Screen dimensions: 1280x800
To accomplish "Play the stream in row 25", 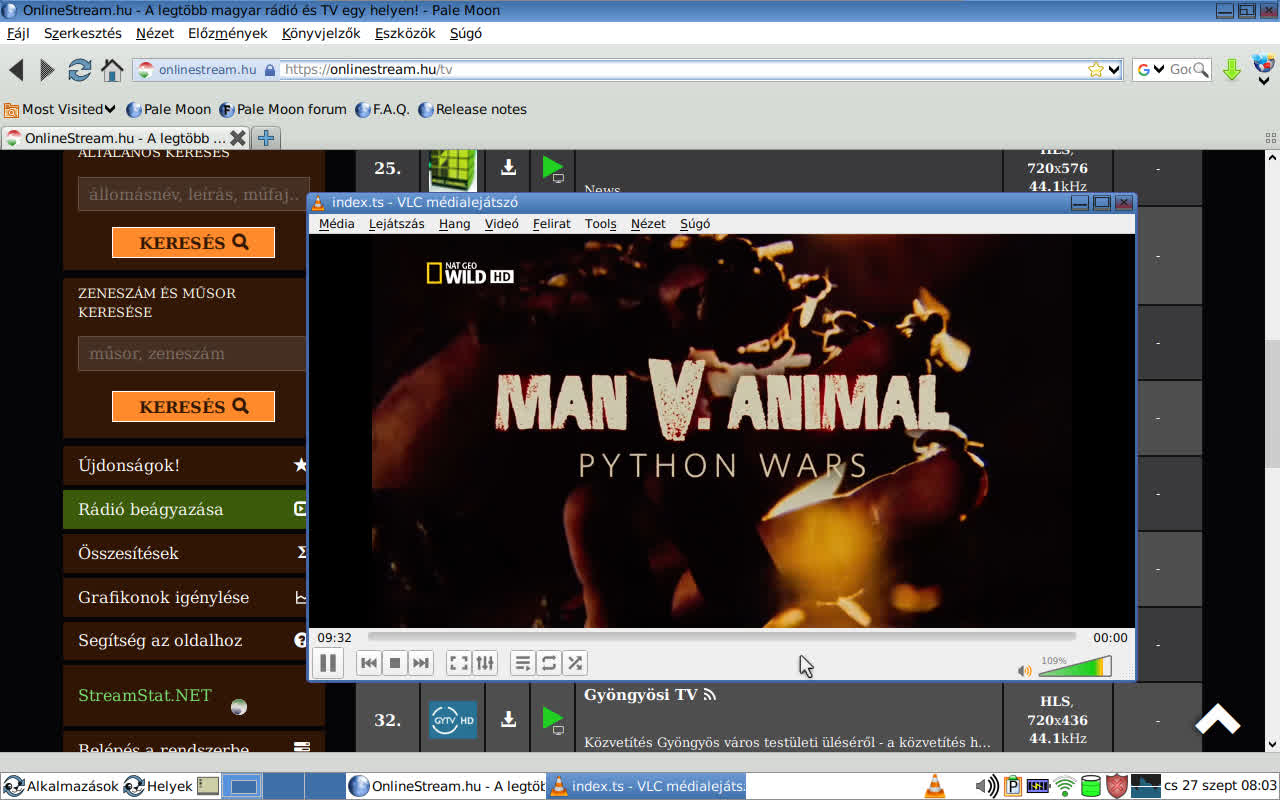I will tap(553, 167).
